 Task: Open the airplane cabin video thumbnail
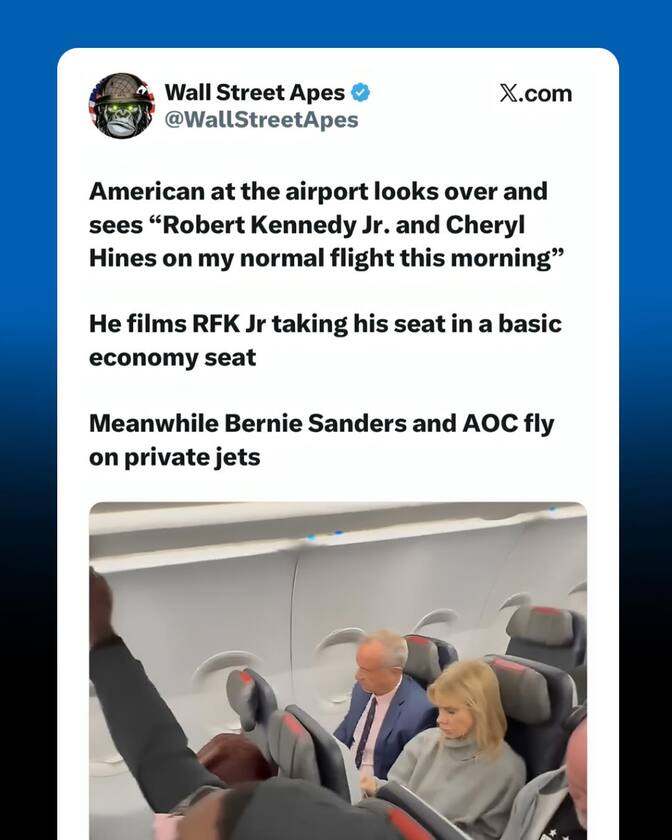(x=338, y=671)
